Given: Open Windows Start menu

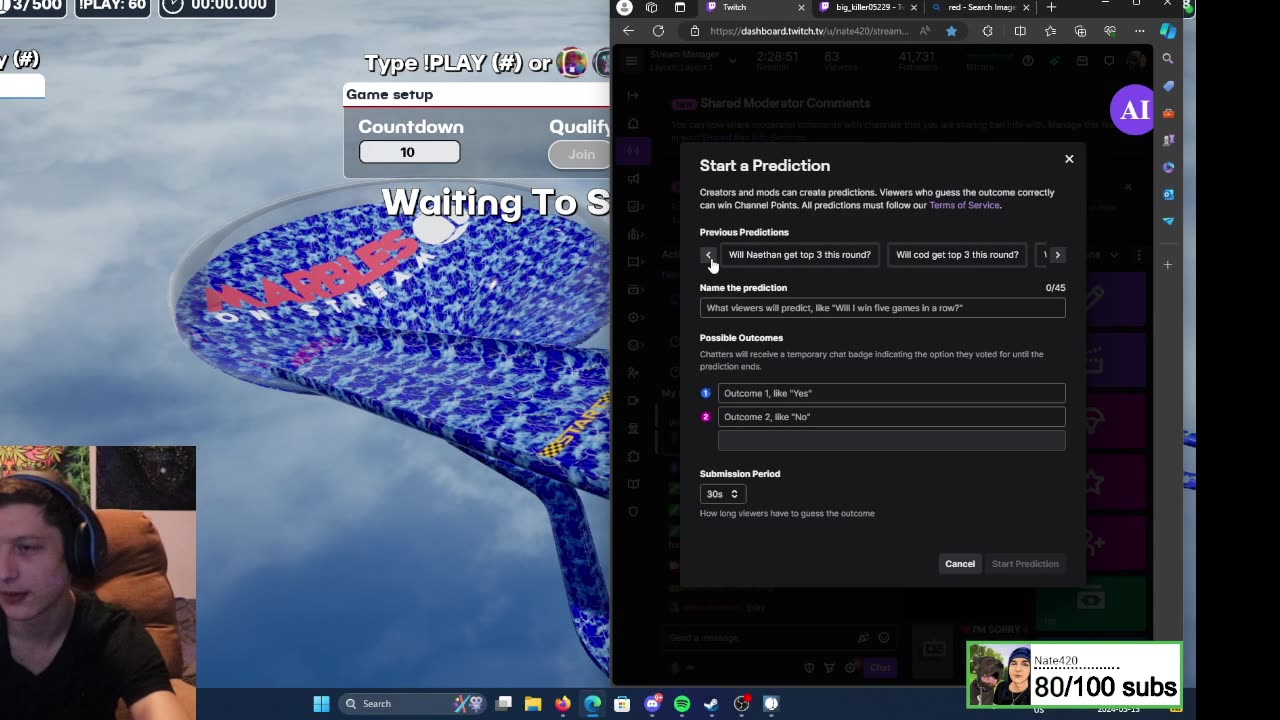Looking at the screenshot, I should [x=321, y=704].
